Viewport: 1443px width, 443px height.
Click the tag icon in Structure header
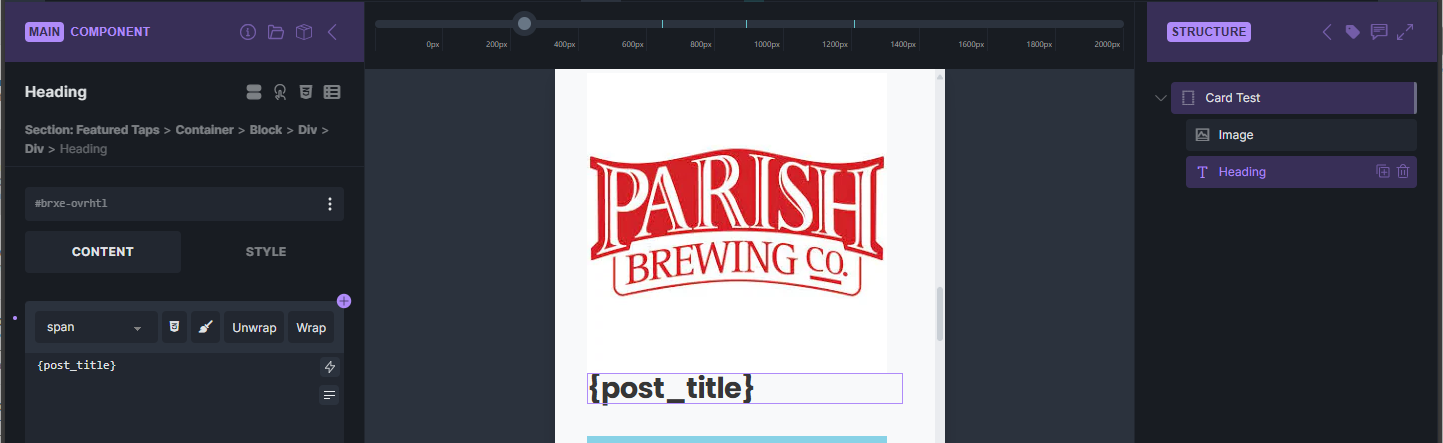pyautogui.click(x=1353, y=32)
